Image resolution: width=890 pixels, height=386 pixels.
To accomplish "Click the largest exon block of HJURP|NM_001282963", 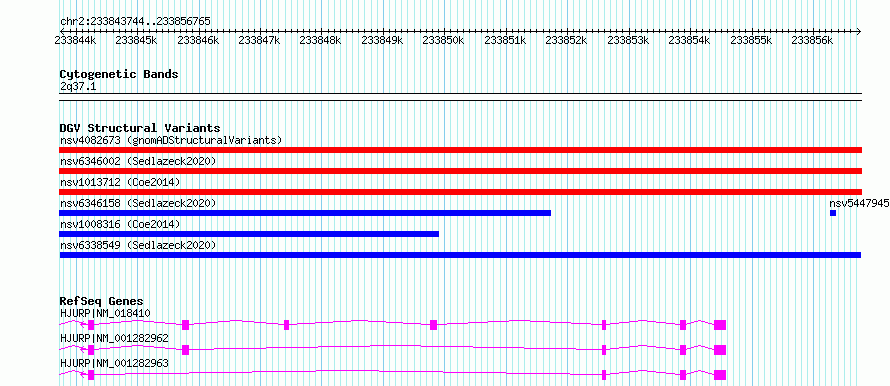I will pos(720,375).
